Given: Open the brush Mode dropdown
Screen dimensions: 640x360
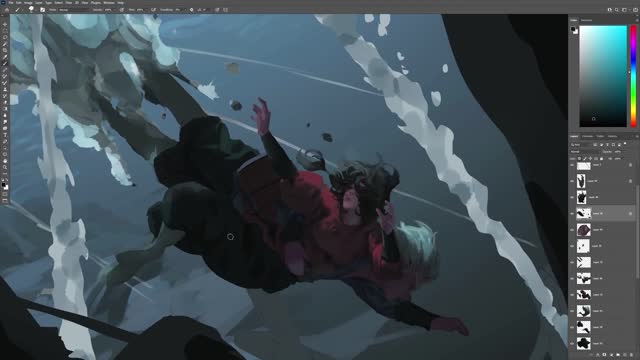Looking at the screenshot, I should tap(74, 10).
